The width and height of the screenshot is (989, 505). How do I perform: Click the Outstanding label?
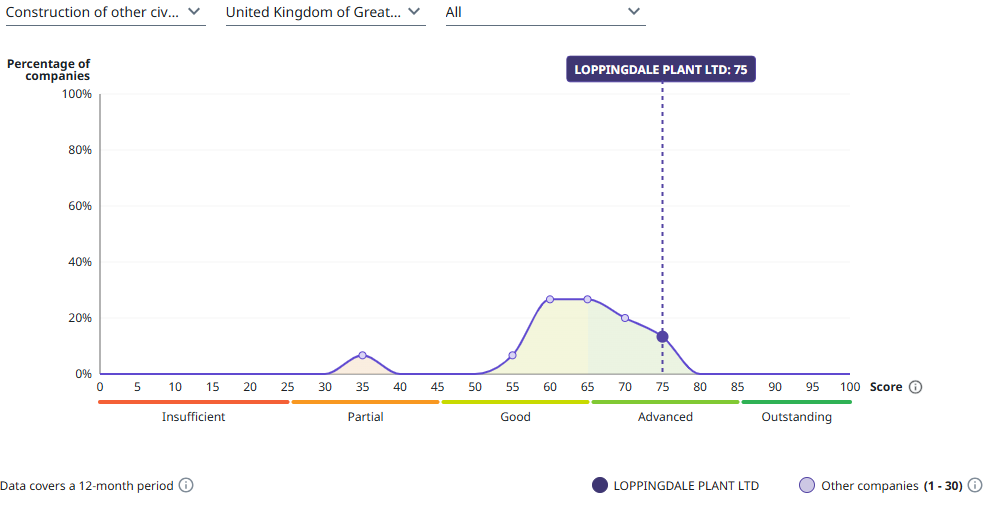click(x=797, y=417)
